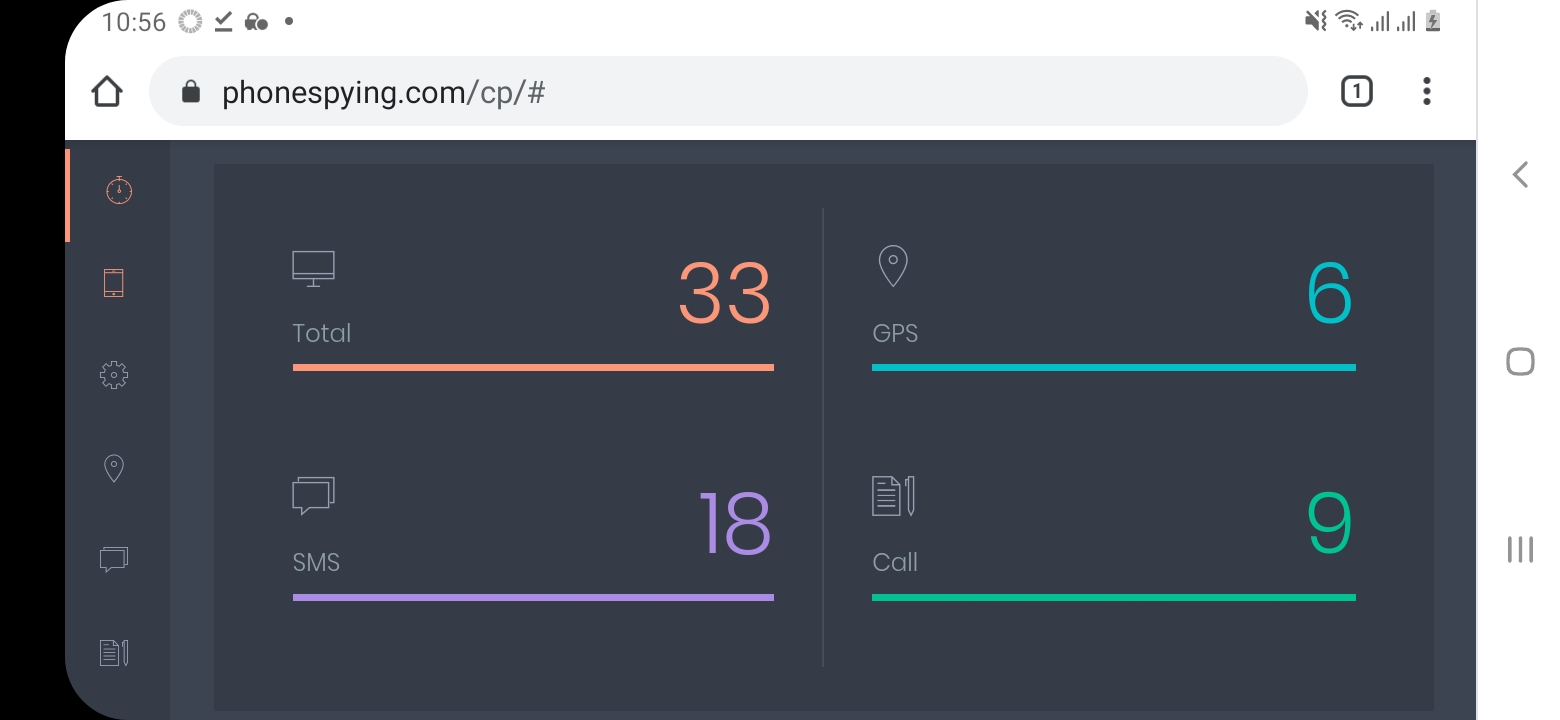Screen dimensions: 1560x720
Task: Click the SMS count 18
Action: pyautogui.click(x=735, y=523)
